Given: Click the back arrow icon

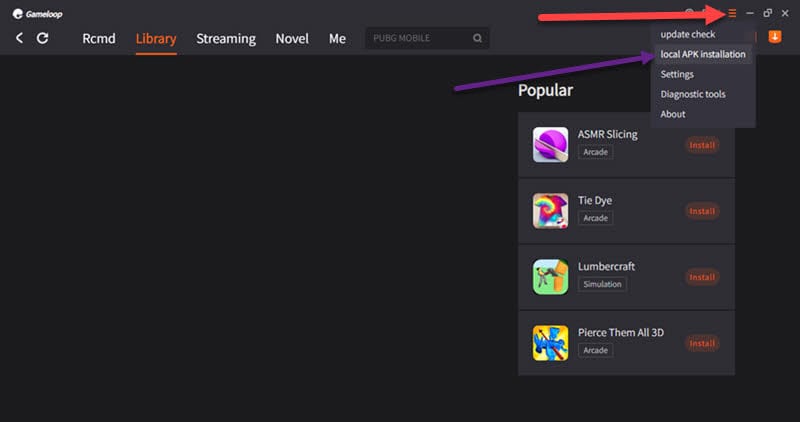Looking at the screenshot, I should point(19,38).
